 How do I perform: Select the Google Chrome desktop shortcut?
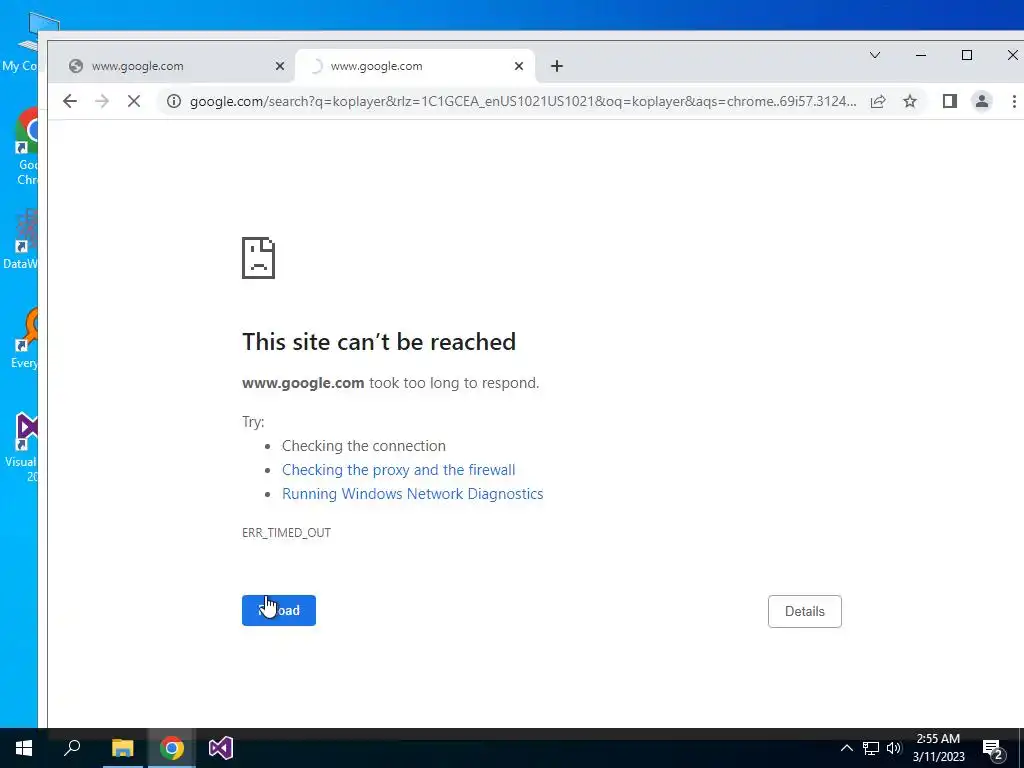[27, 147]
